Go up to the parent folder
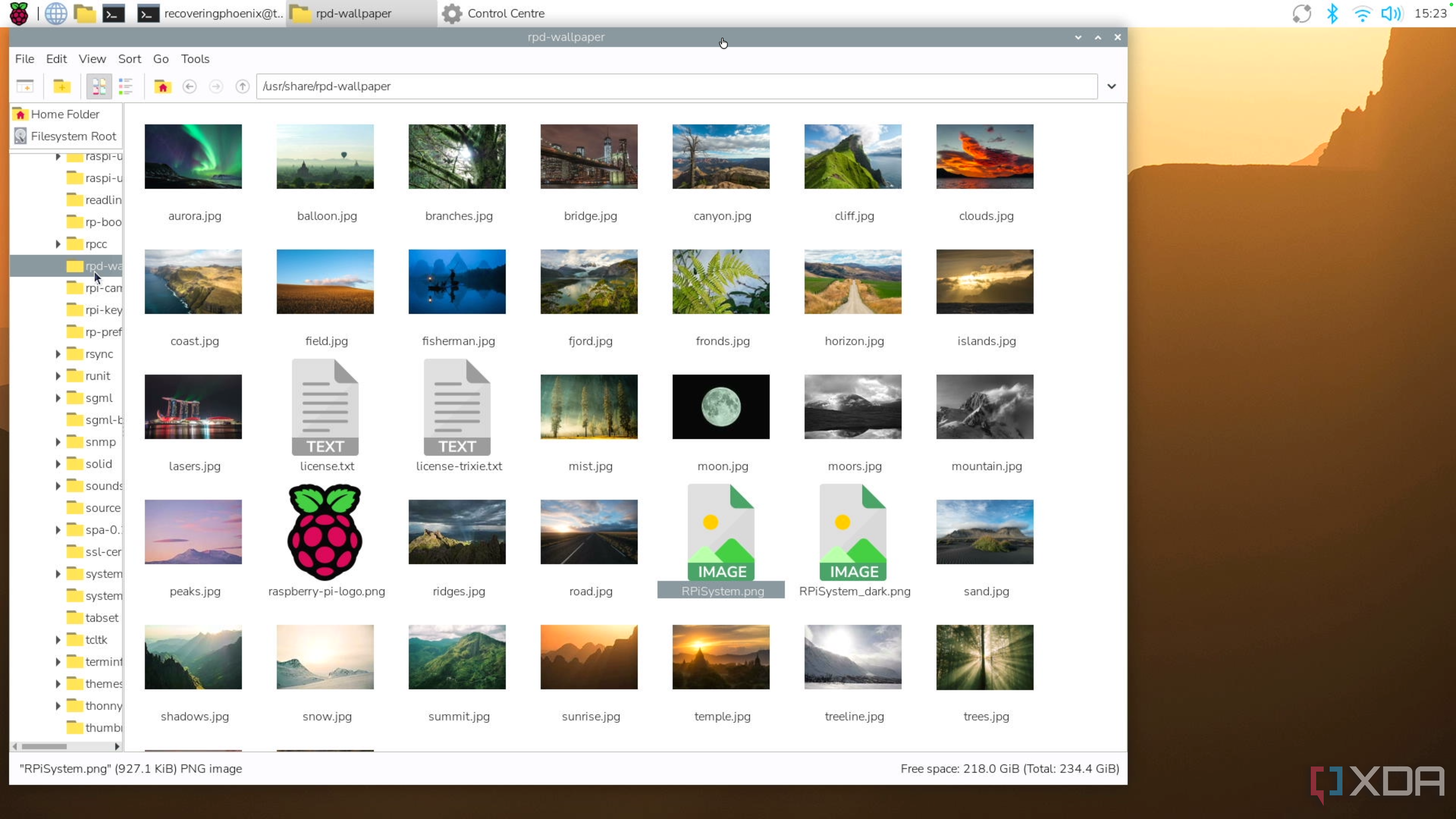Screen dimensions: 1456x819 point(243,86)
